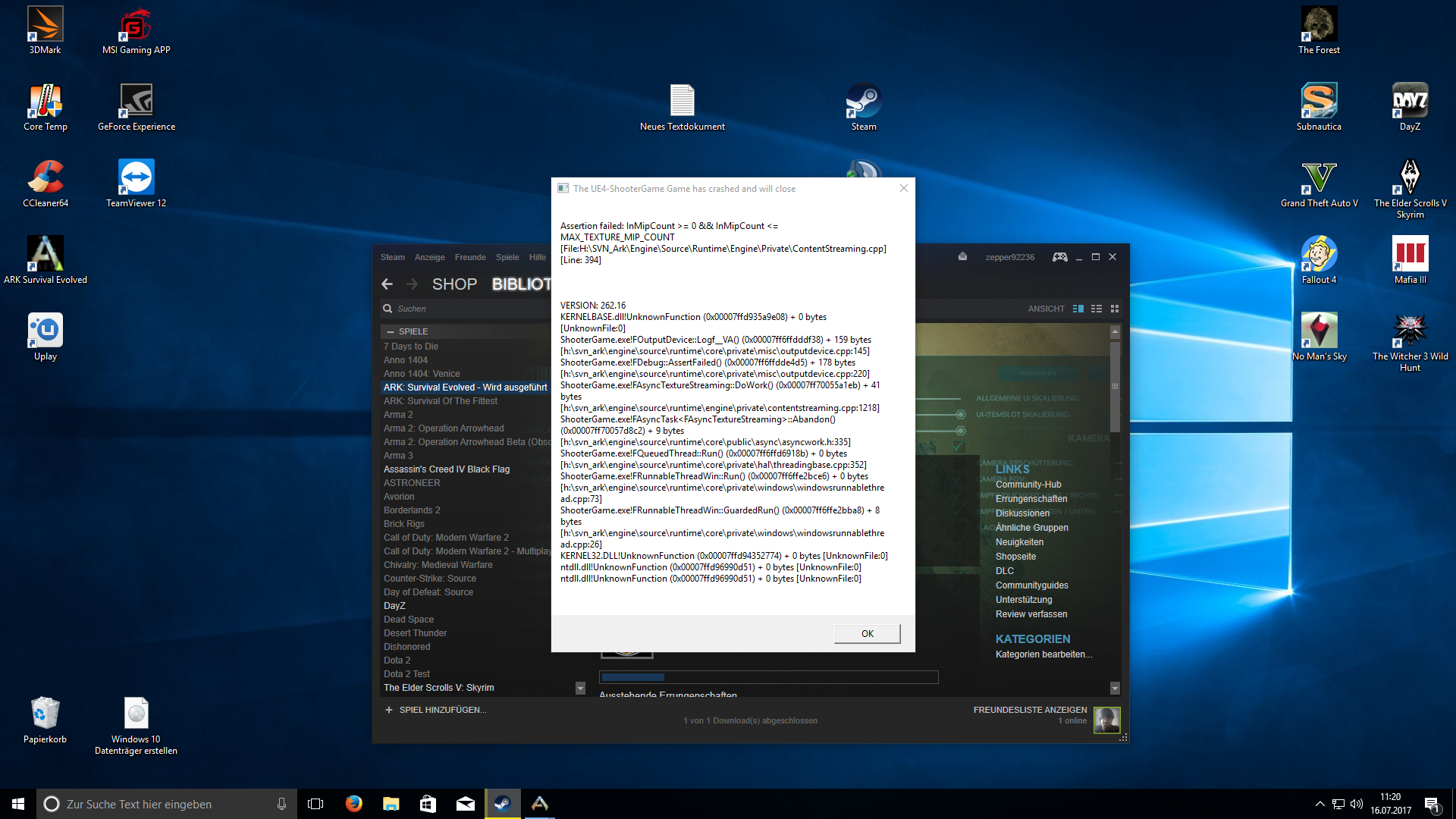The width and height of the screenshot is (1456, 819).
Task: Switch to the SHOP tab
Action: pos(454,284)
